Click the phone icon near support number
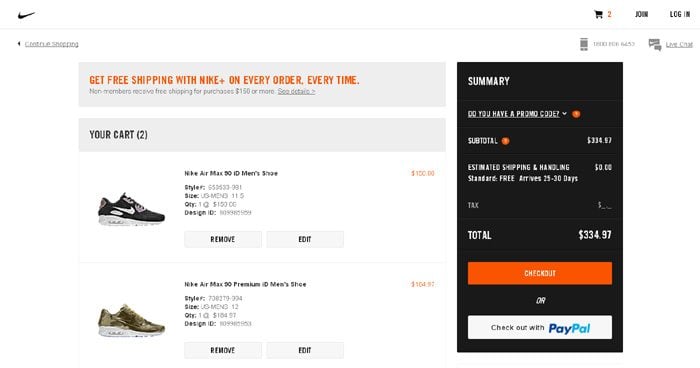 (x=583, y=44)
